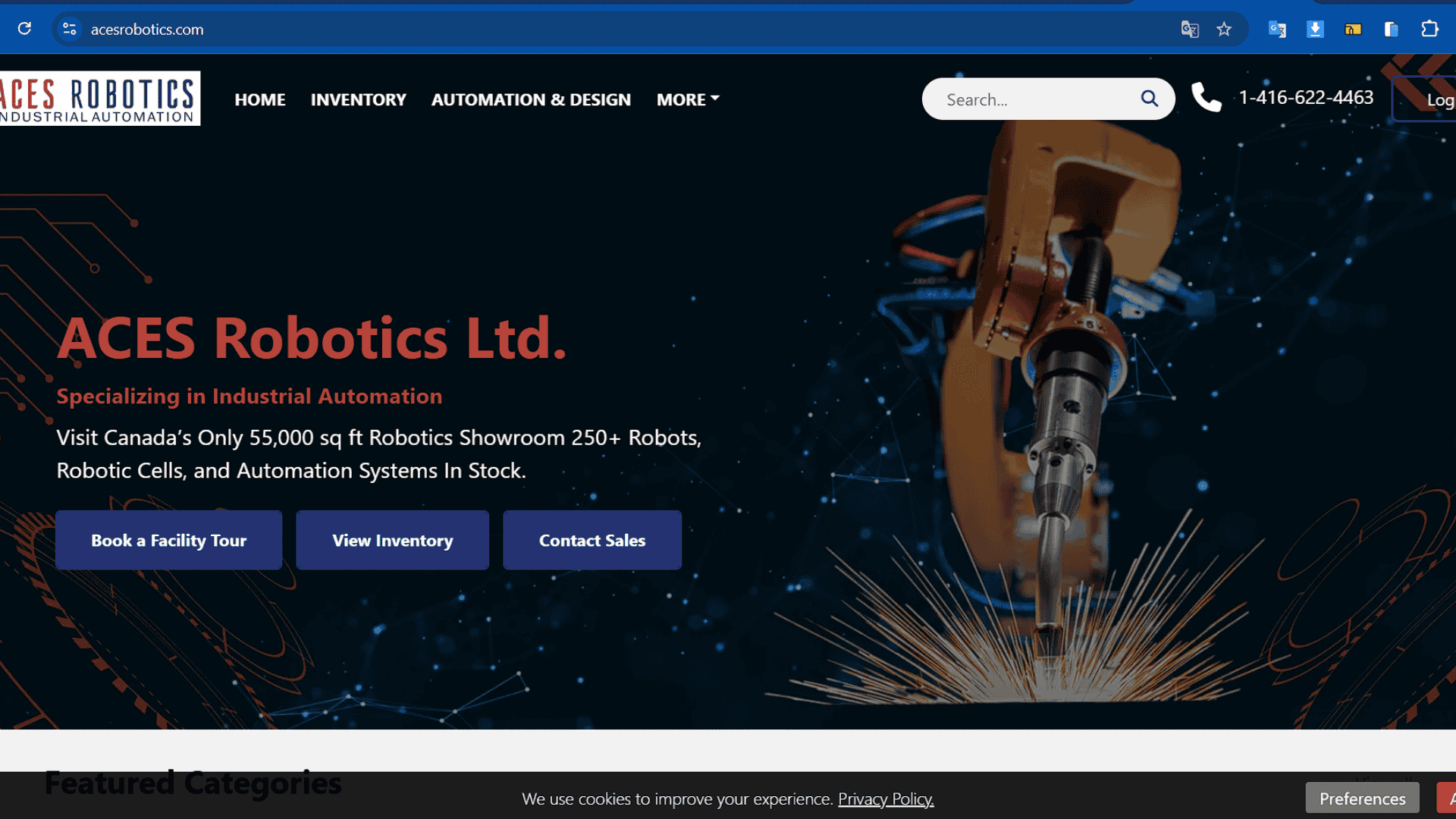
Task: Open cookie Preferences button
Action: 1362,799
